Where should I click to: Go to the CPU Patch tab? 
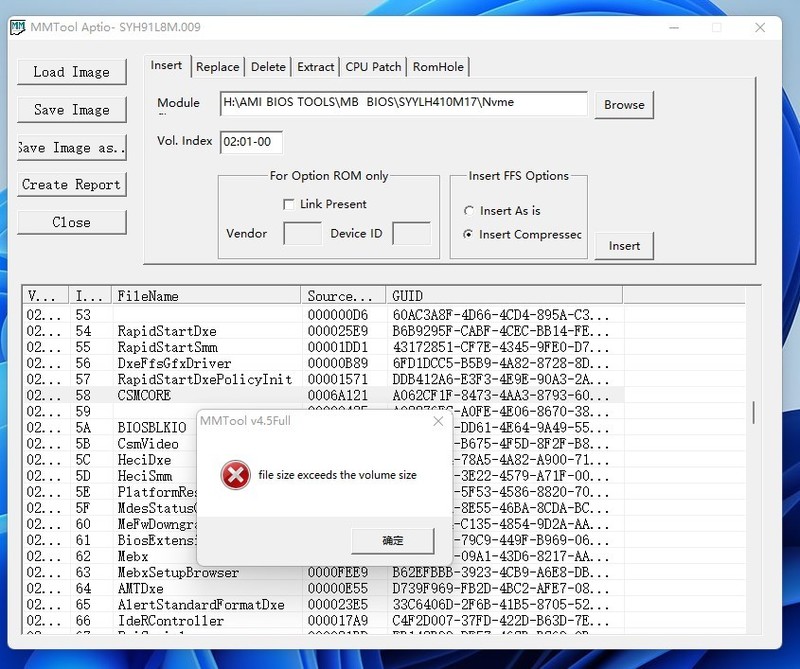pyautogui.click(x=373, y=67)
